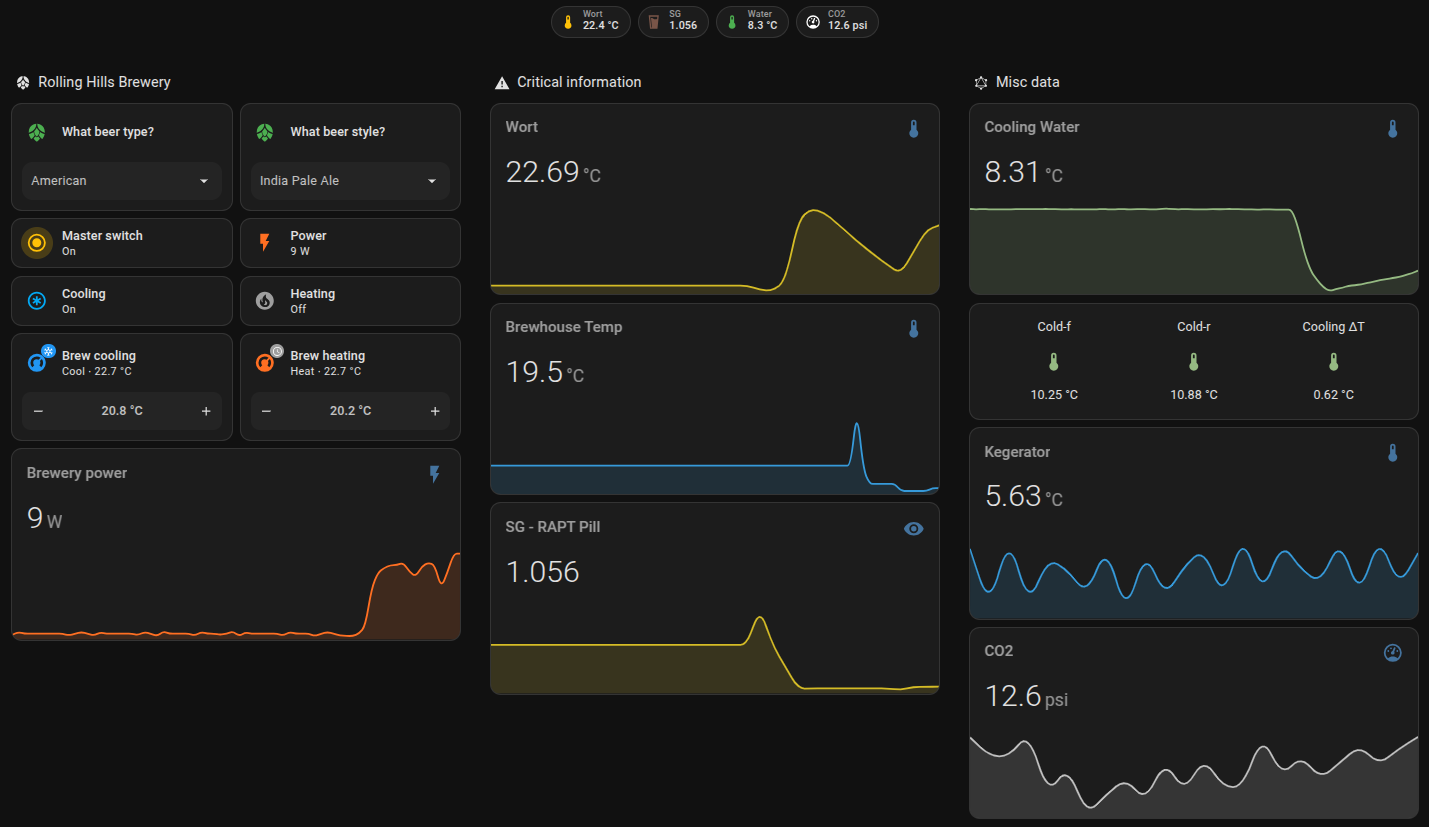This screenshot has height=827, width=1429.
Task: Click the Cooling ΔT thermometer icon
Action: 1333,362
